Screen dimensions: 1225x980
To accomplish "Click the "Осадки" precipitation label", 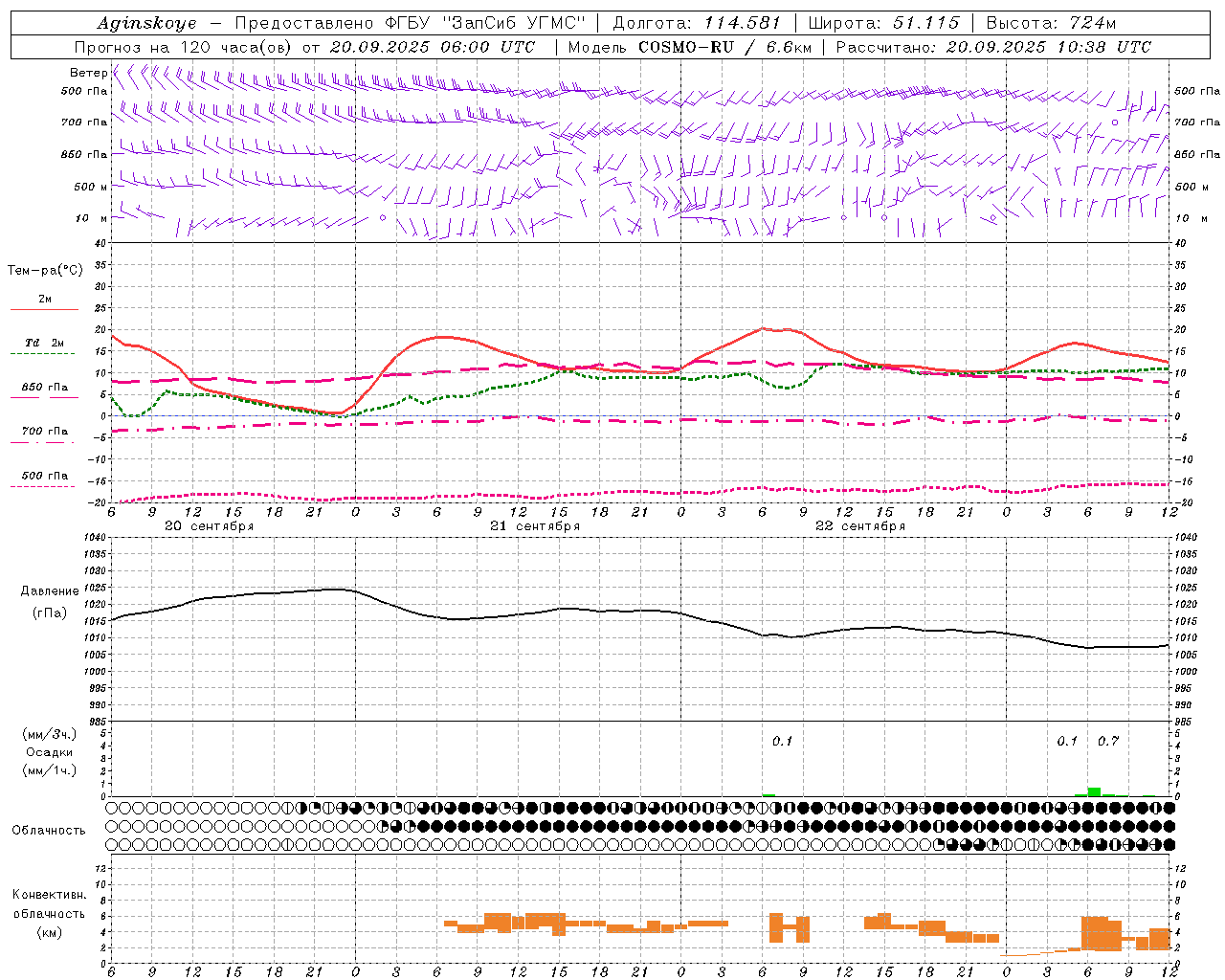I will tap(50, 752).
